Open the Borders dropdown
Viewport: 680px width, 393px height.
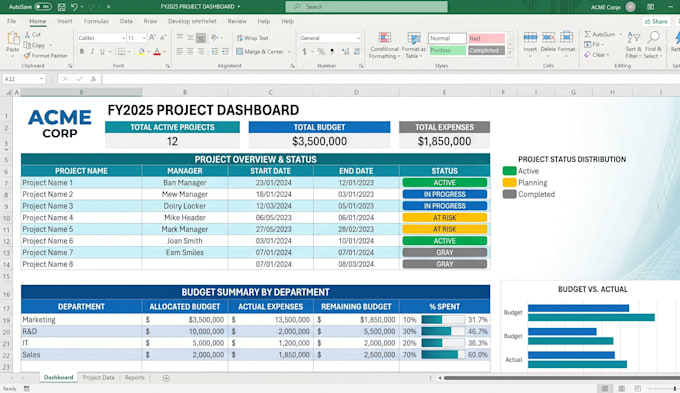(x=129, y=52)
